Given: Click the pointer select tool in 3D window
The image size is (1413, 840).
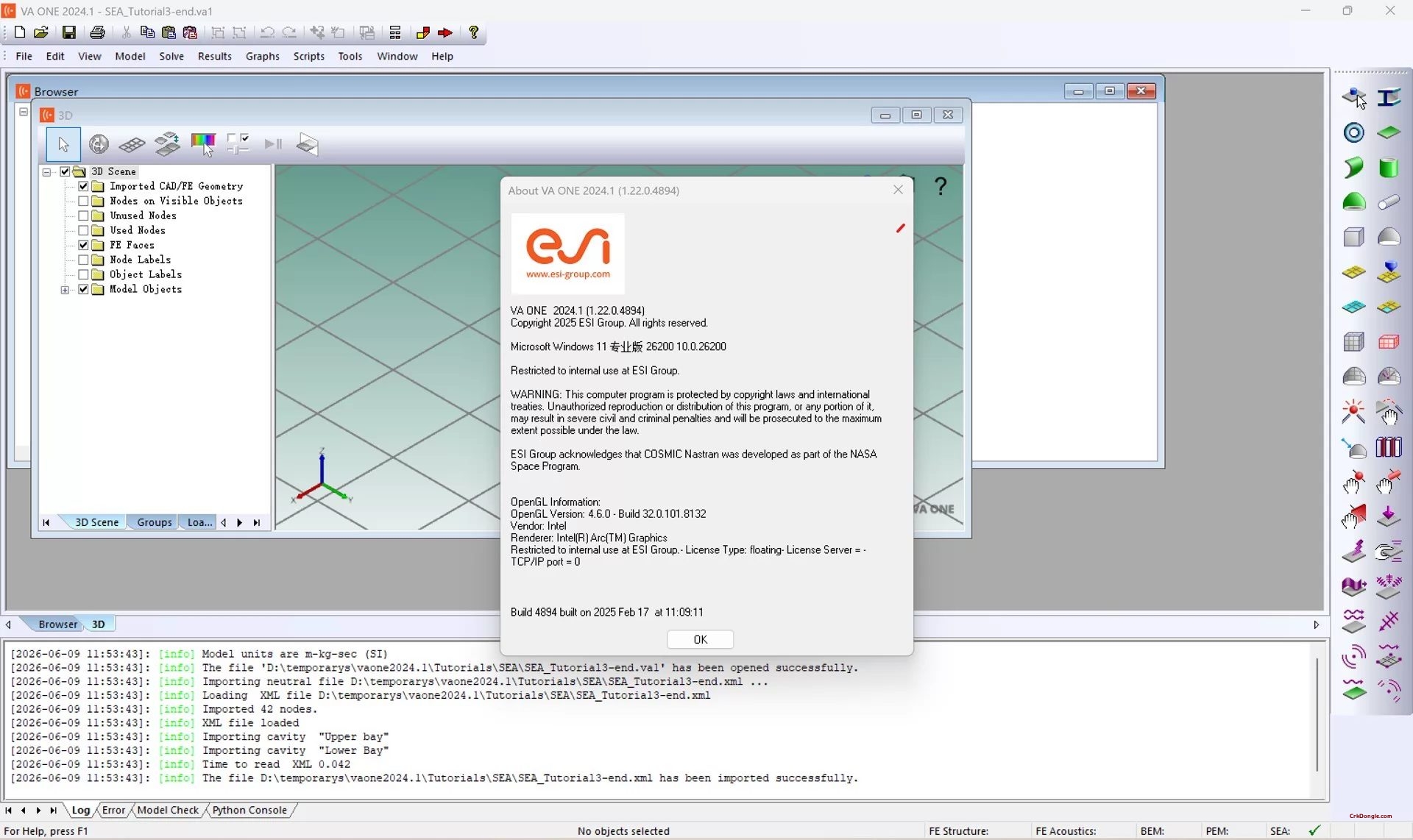Looking at the screenshot, I should 63,144.
